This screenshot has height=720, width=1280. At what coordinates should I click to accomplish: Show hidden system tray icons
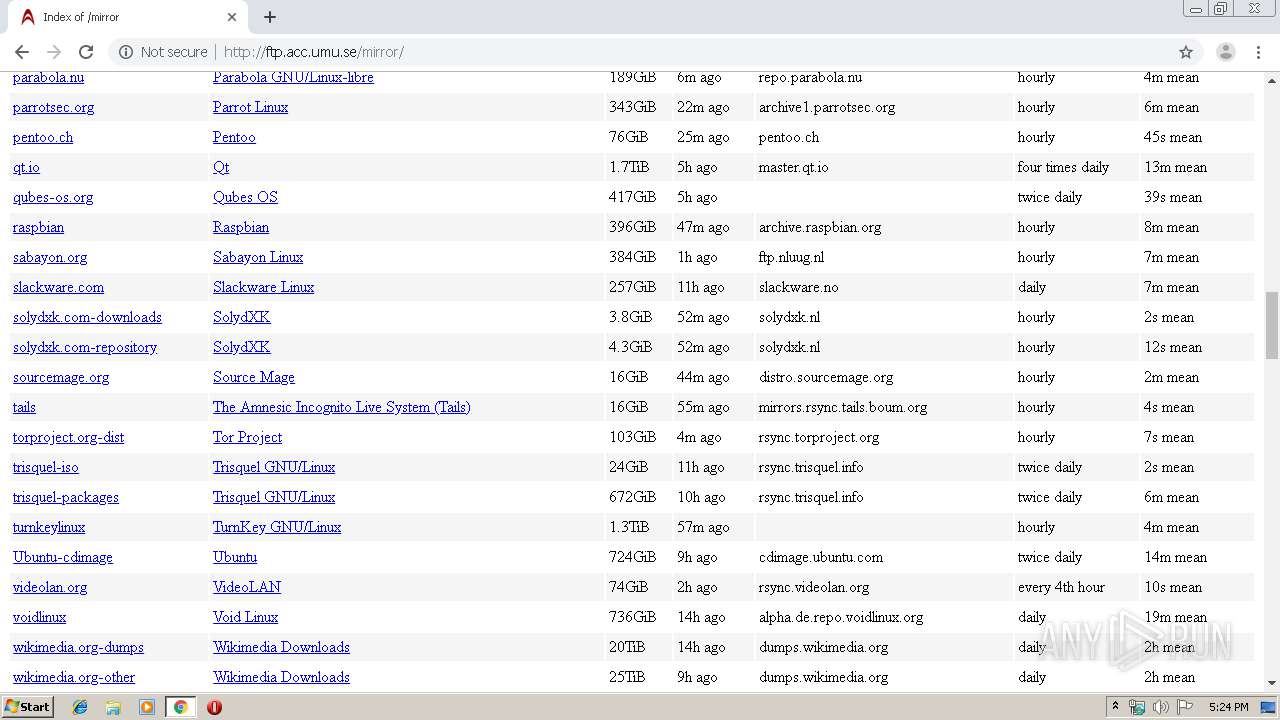pos(1115,707)
